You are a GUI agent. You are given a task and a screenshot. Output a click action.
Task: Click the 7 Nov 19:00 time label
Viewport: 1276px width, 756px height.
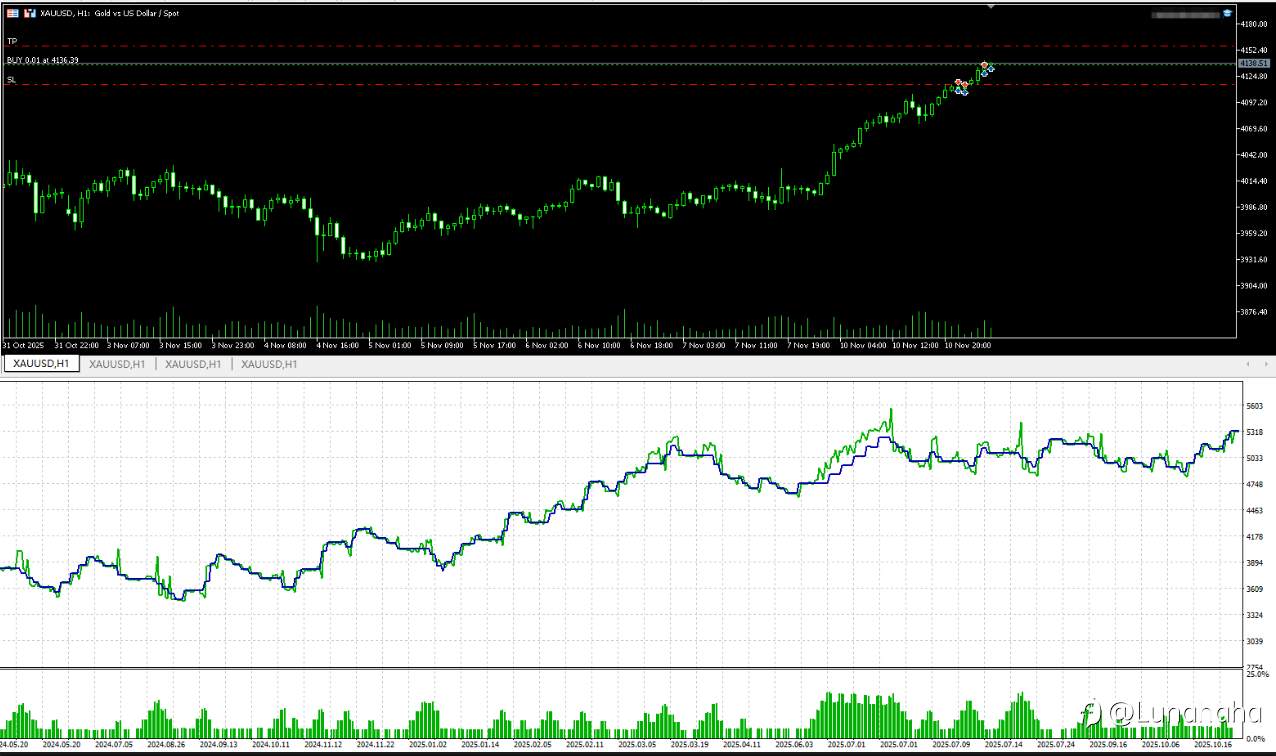coord(808,345)
